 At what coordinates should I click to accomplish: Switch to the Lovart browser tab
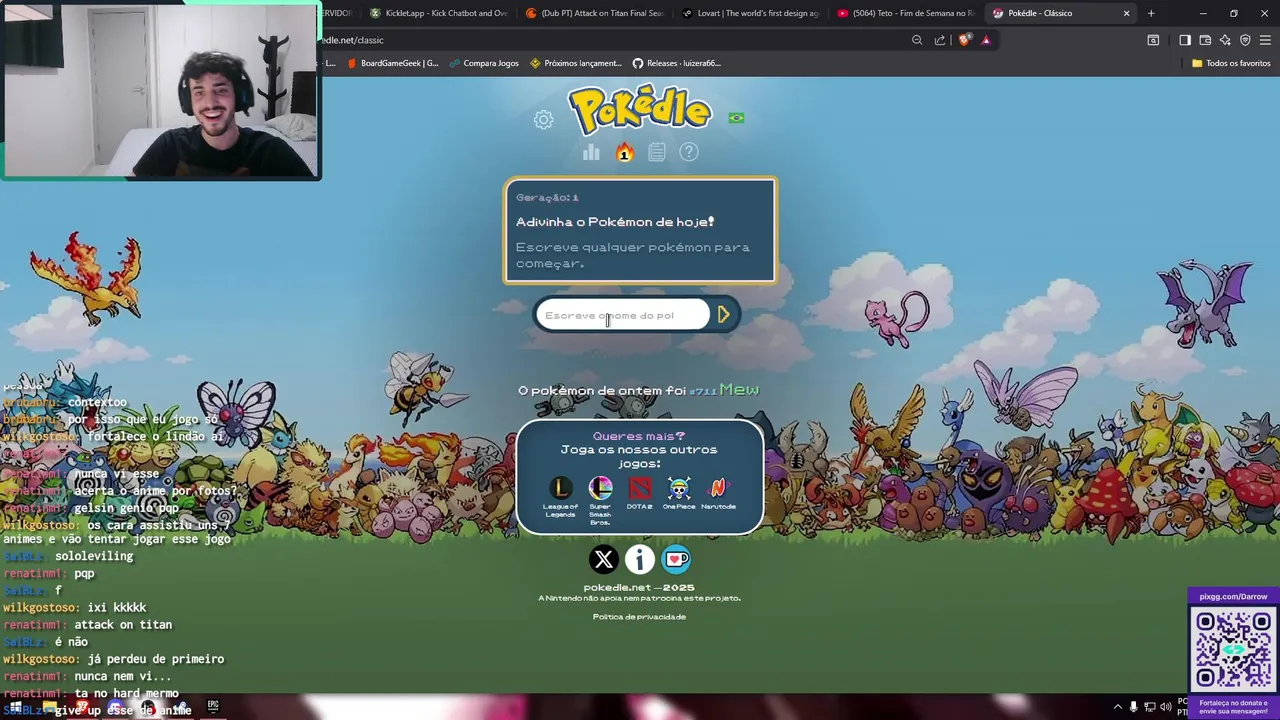750,13
